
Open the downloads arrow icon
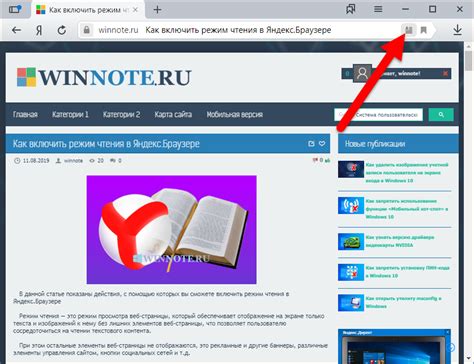[458, 30]
